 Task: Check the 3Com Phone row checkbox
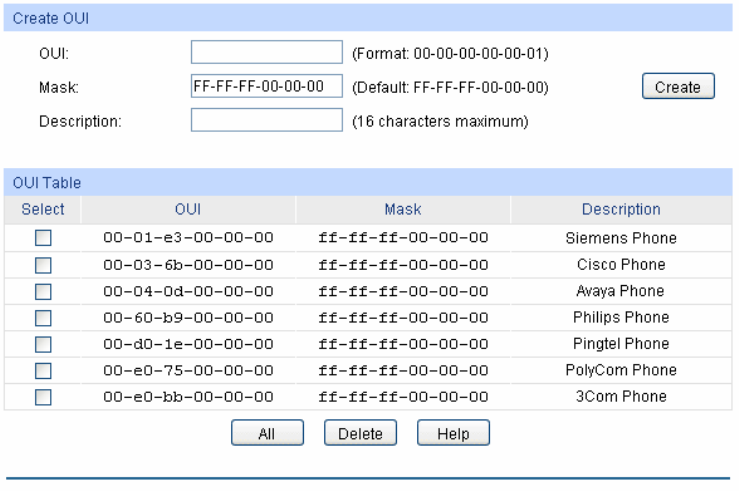[43, 396]
